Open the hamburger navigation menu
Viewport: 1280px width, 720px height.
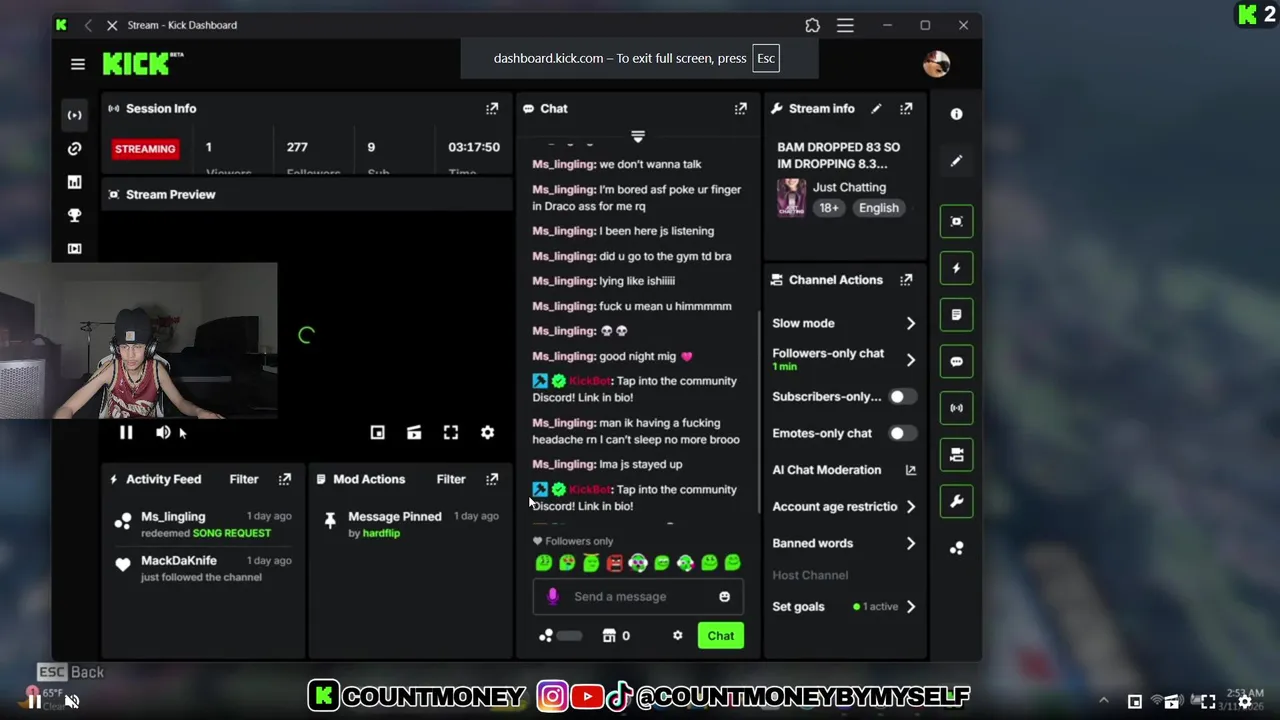tap(78, 64)
